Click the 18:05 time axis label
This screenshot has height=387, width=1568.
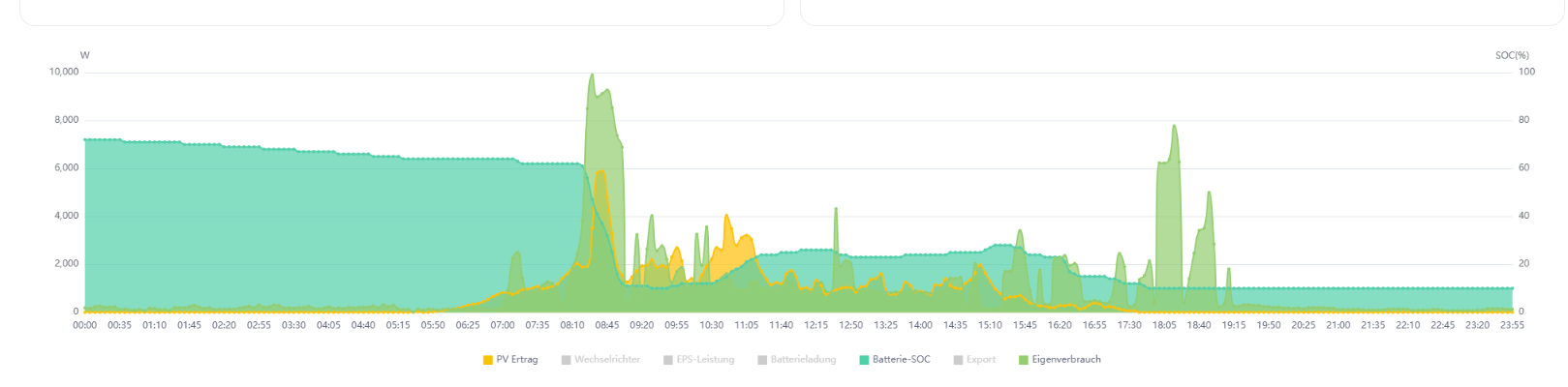point(1164,325)
